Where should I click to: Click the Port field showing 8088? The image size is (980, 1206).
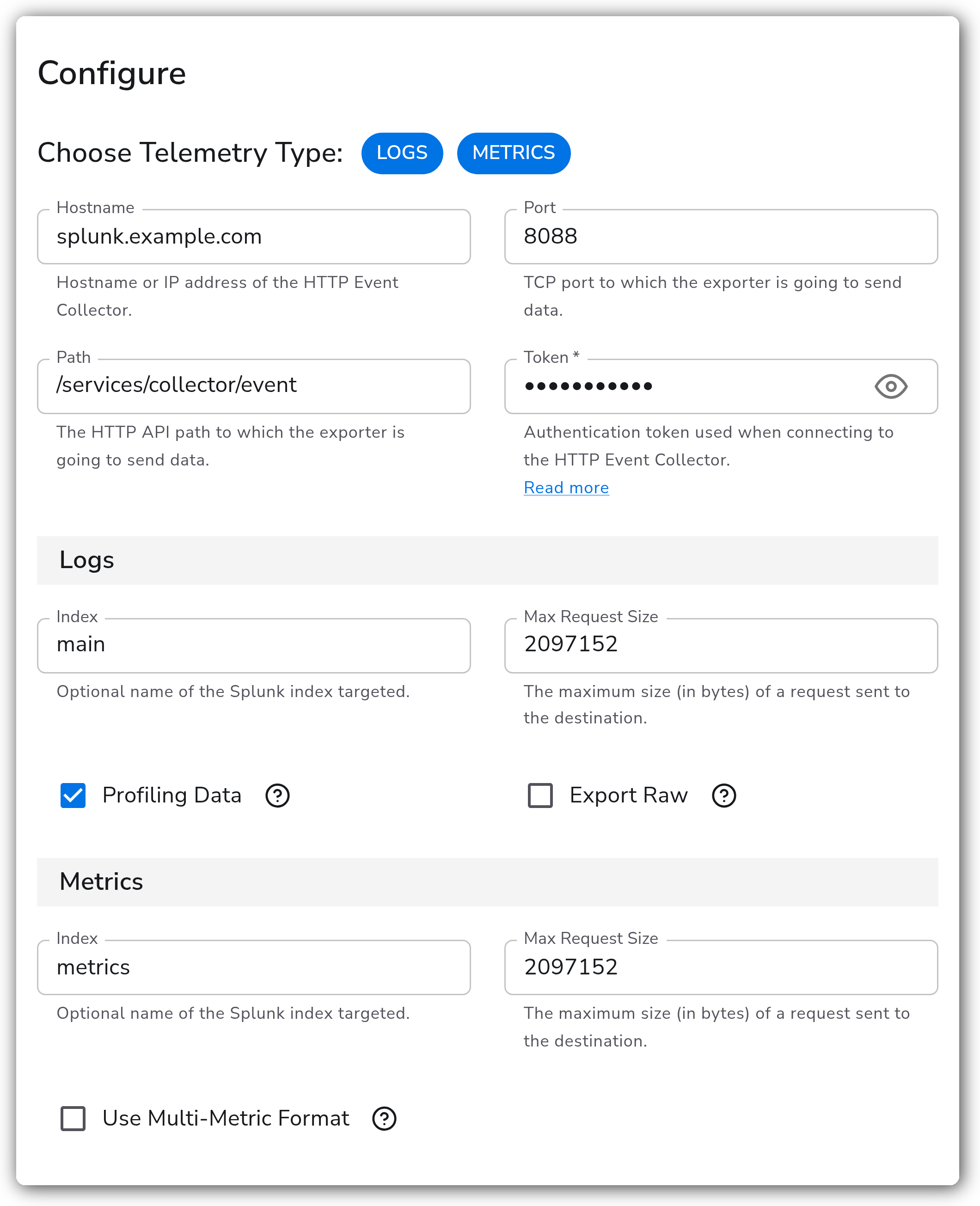(721, 237)
